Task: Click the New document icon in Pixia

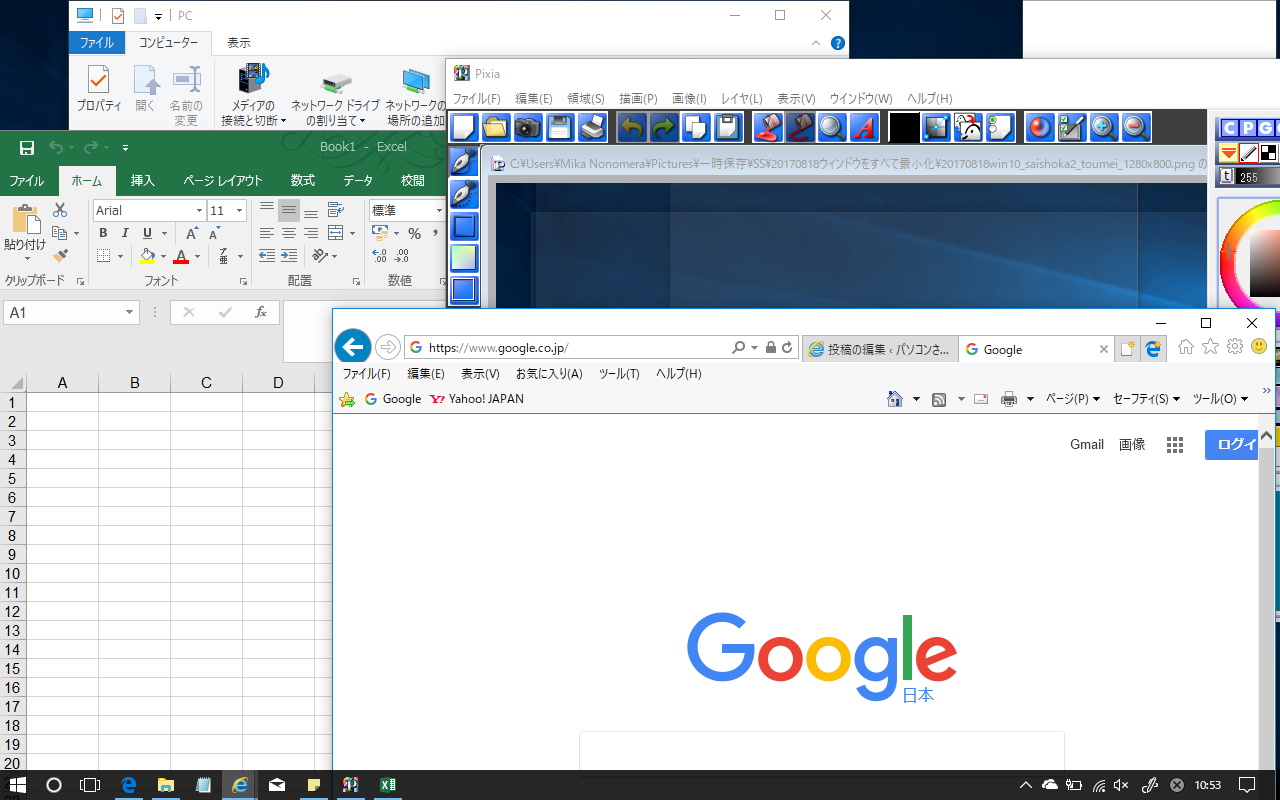Action: [x=464, y=127]
